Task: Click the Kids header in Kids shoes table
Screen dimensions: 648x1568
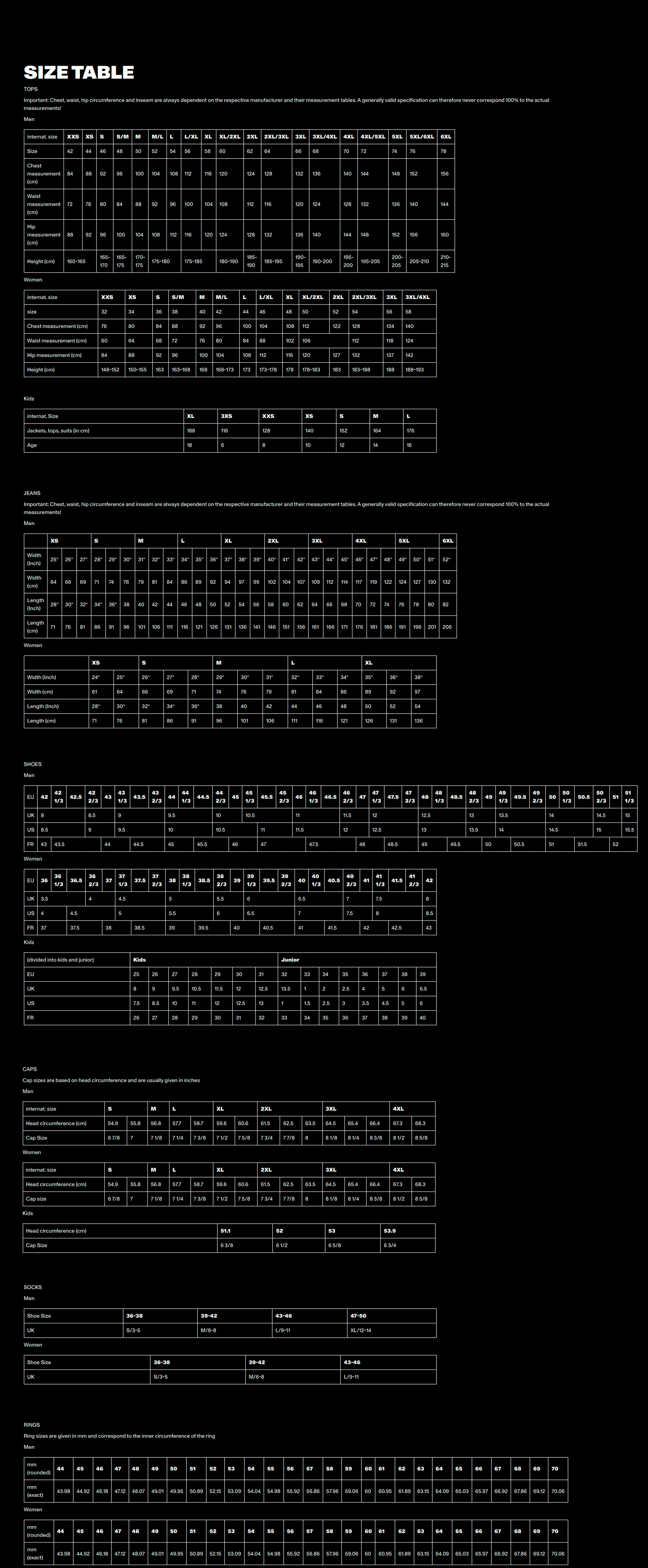Action: point(139,960)
